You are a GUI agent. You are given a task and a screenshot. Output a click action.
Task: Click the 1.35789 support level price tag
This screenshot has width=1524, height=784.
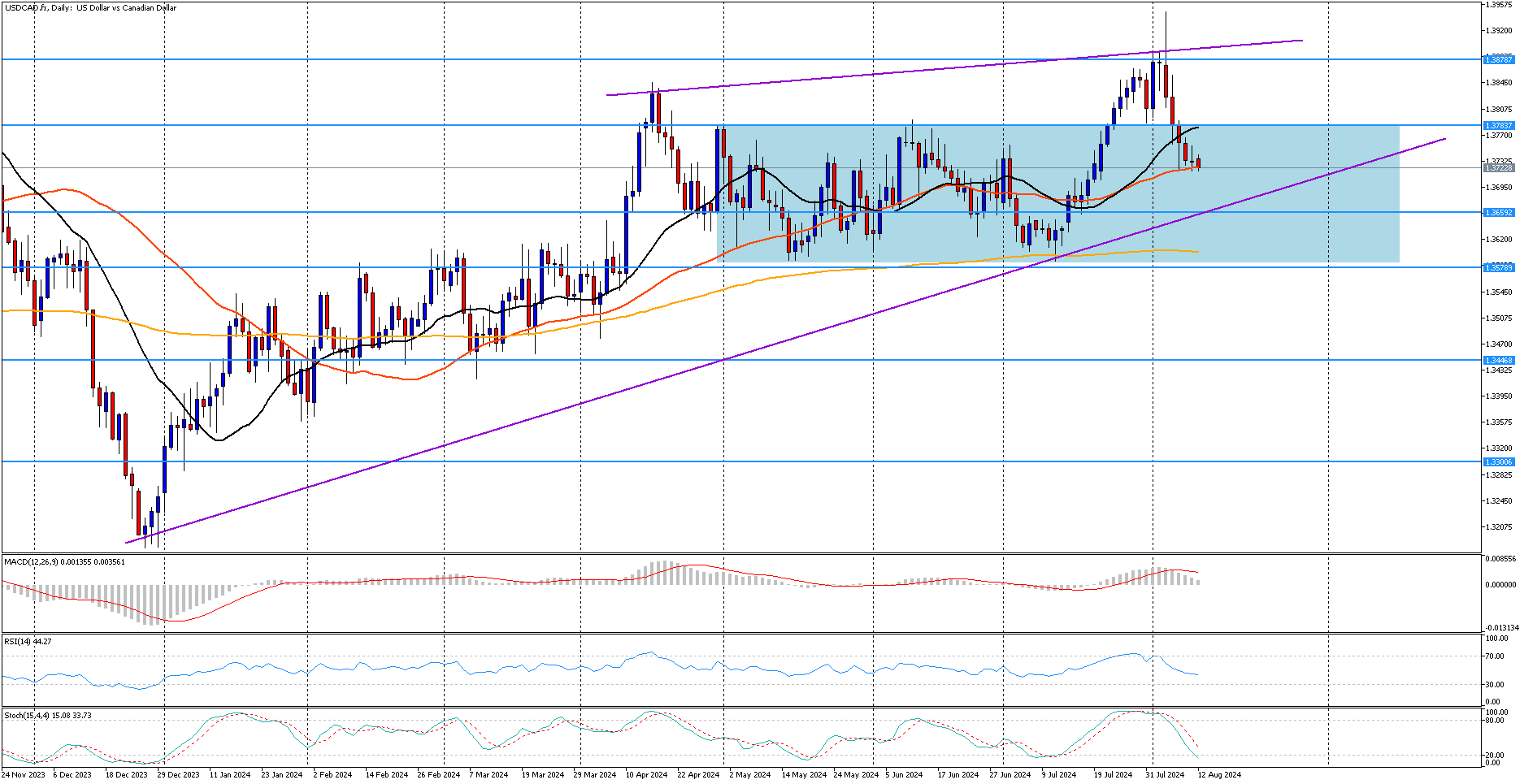pyautogui.click(x=1499, y=267)
